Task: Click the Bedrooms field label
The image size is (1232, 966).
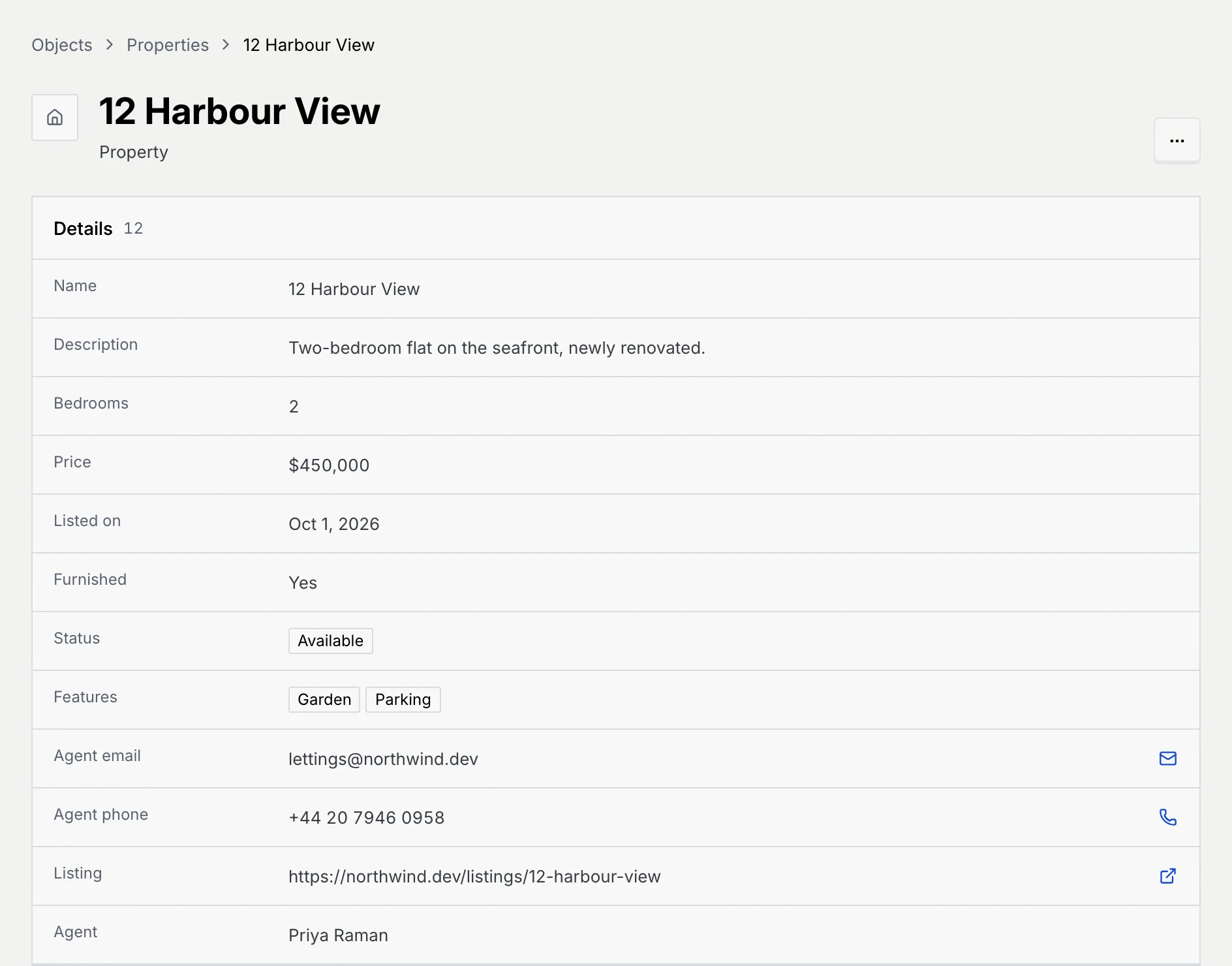Action: click(91, 403)
